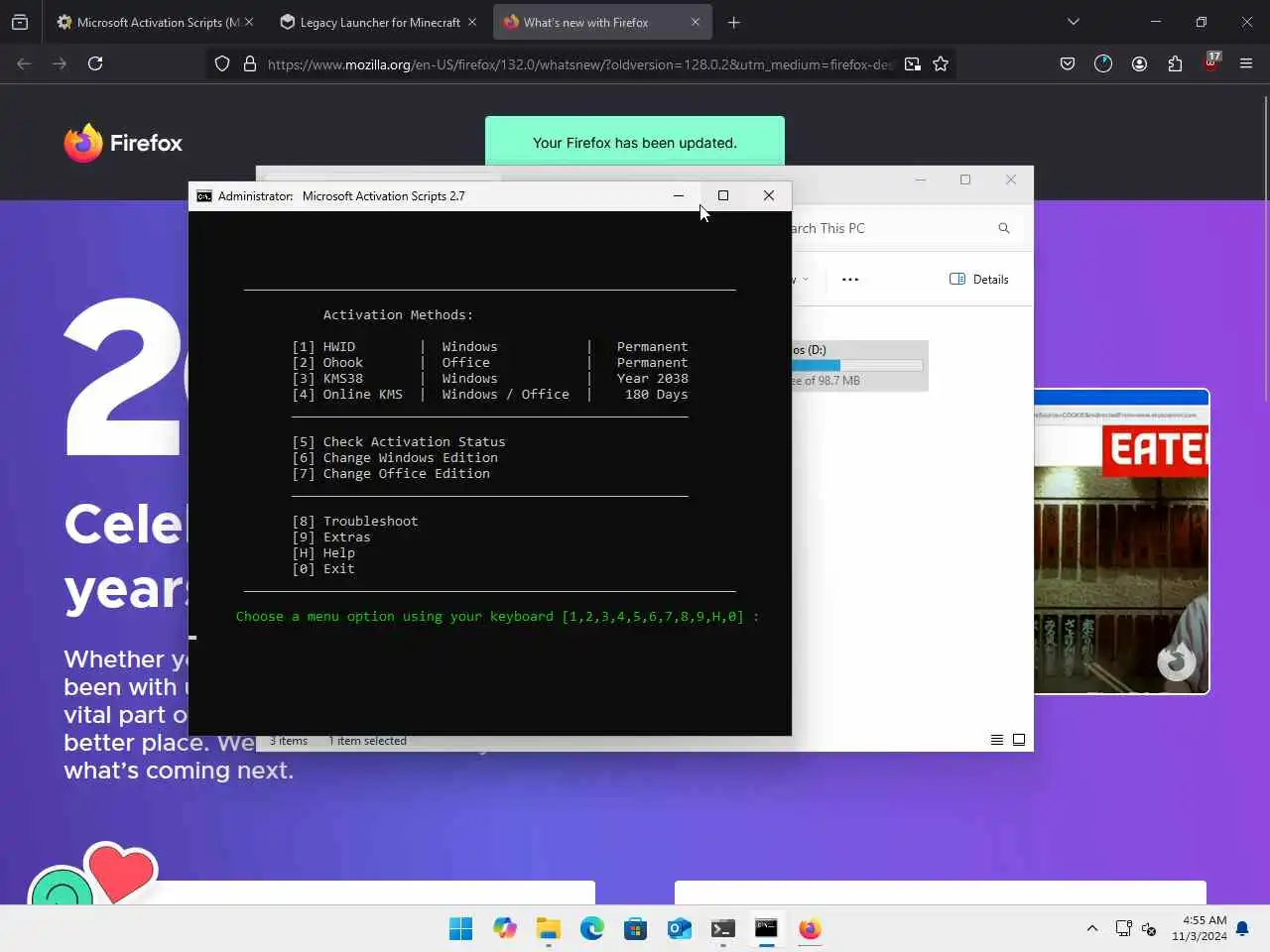1270x952 pixels.
Task: Click the green Choose a menu option prompt
Action: (497, 617)
